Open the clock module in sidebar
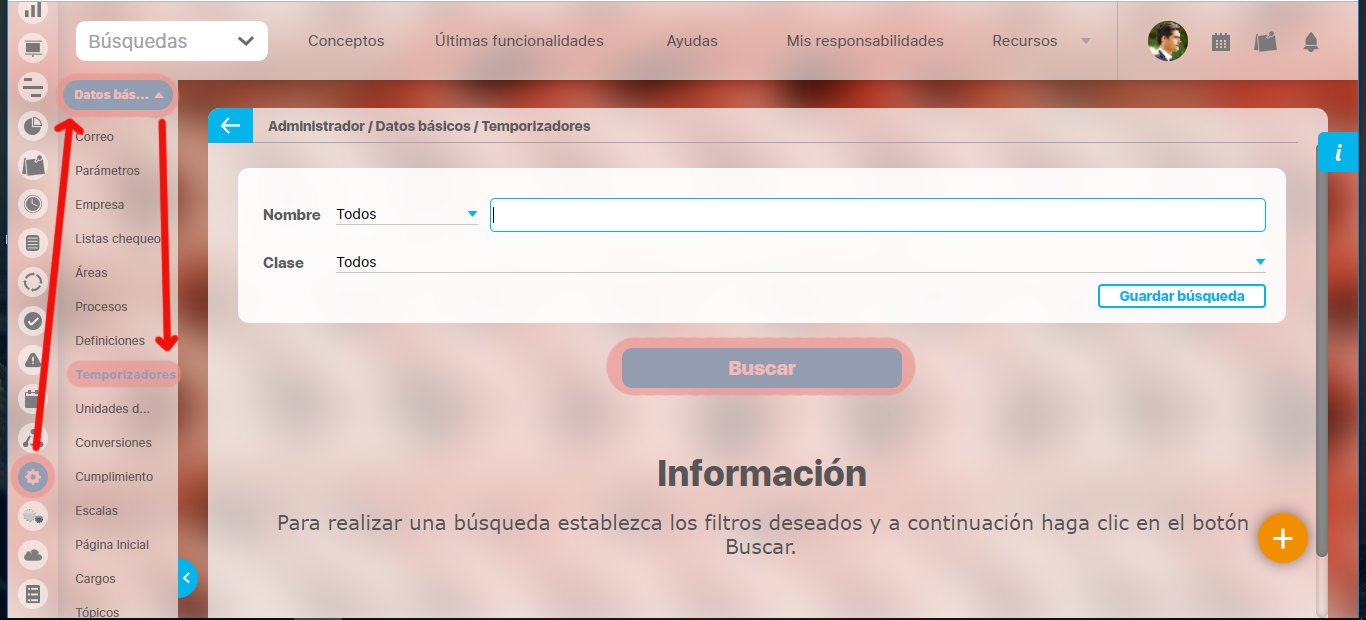 pyautogui.click(x=33, y=204)
